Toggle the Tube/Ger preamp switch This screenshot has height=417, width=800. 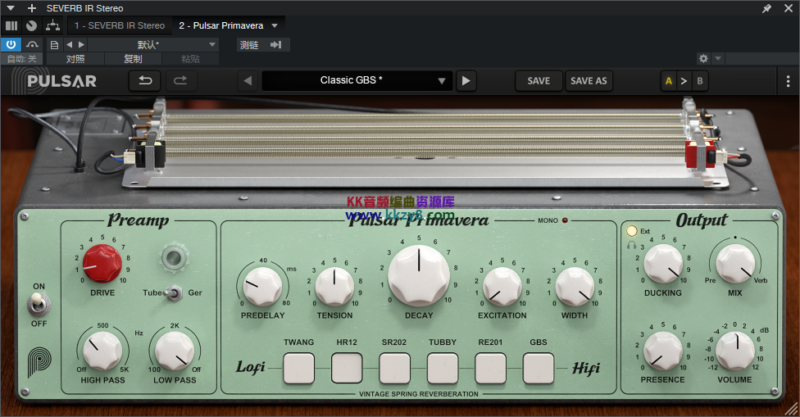click(x=173, y=293)
